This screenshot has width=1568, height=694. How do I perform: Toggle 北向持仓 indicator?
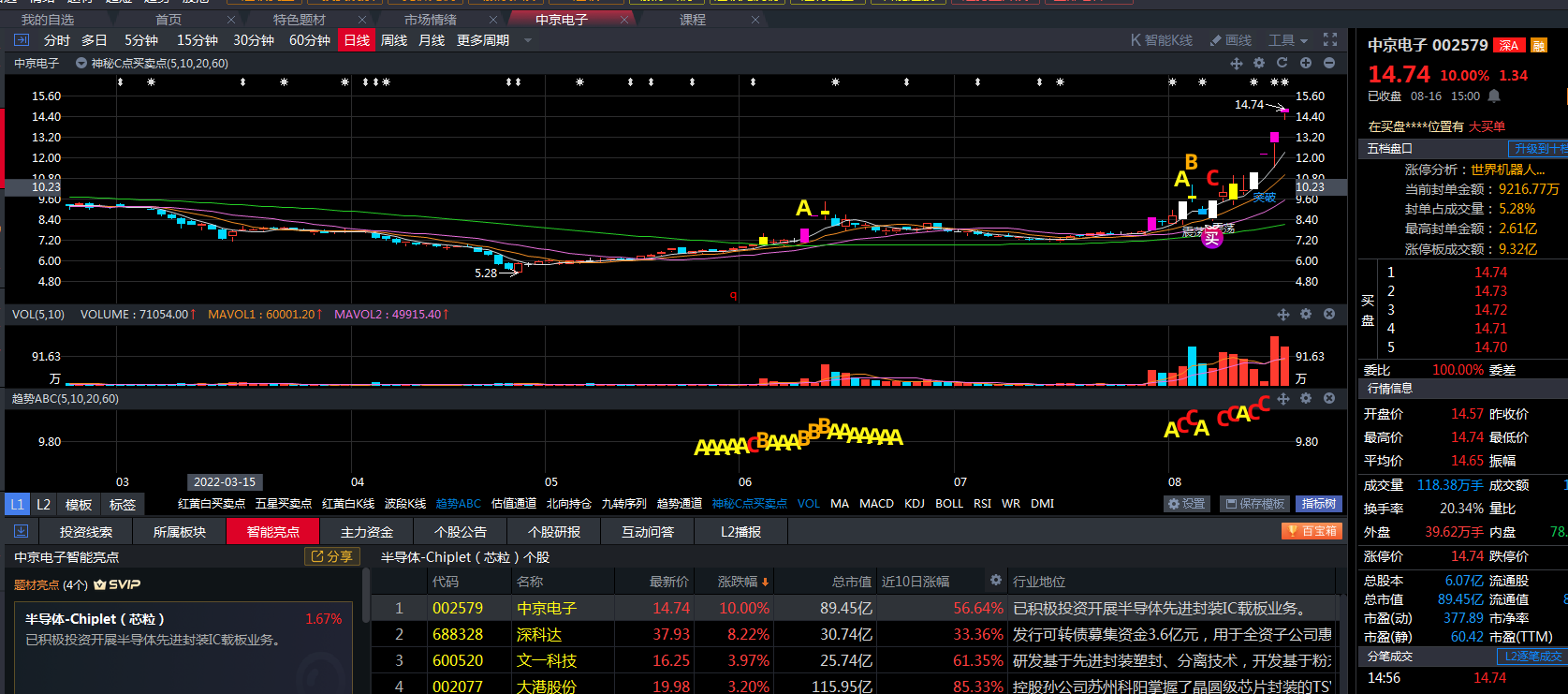(569, 504)
